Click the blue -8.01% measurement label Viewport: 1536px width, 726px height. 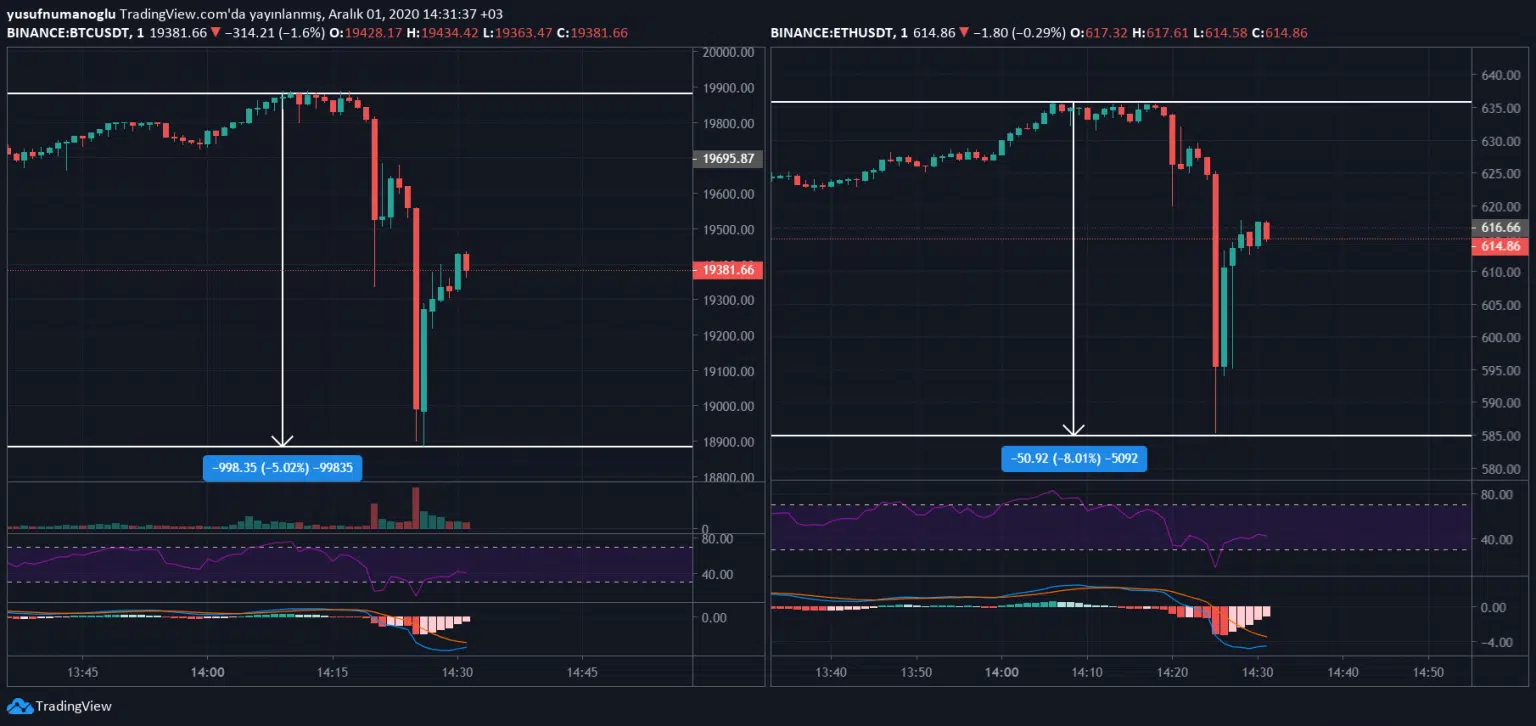(1073, 459)
